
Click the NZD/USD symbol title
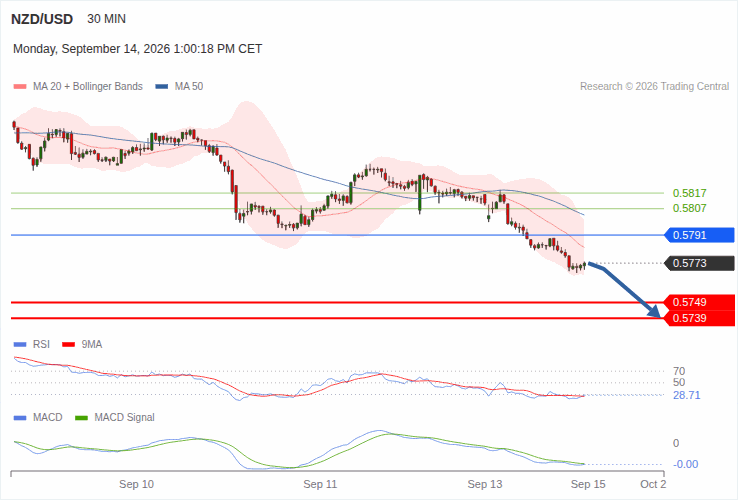click(x=42, y=19)
